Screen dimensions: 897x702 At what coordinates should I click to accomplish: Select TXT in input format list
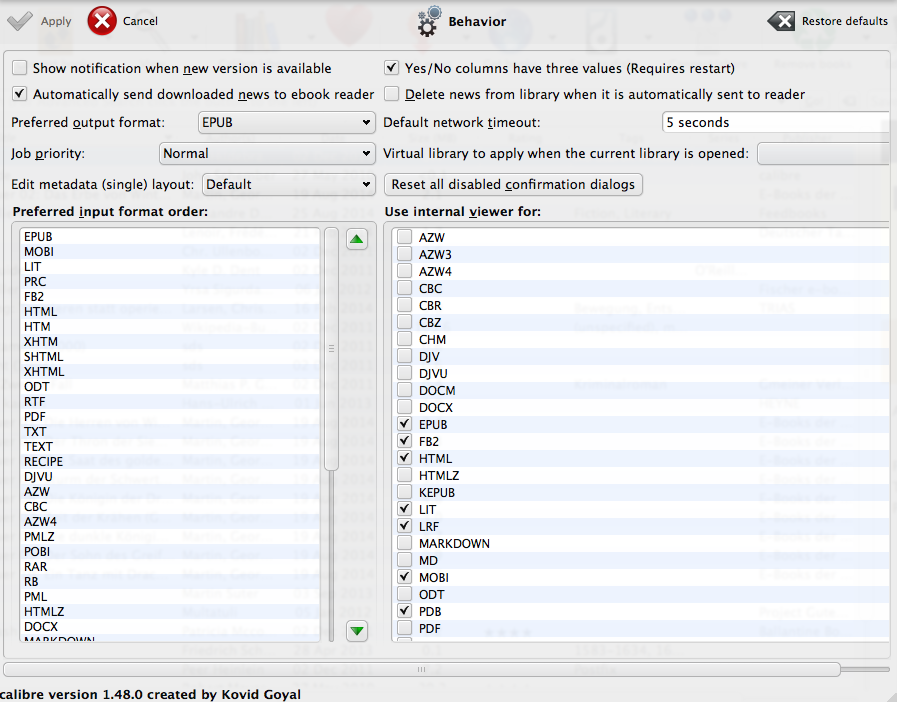170,431
